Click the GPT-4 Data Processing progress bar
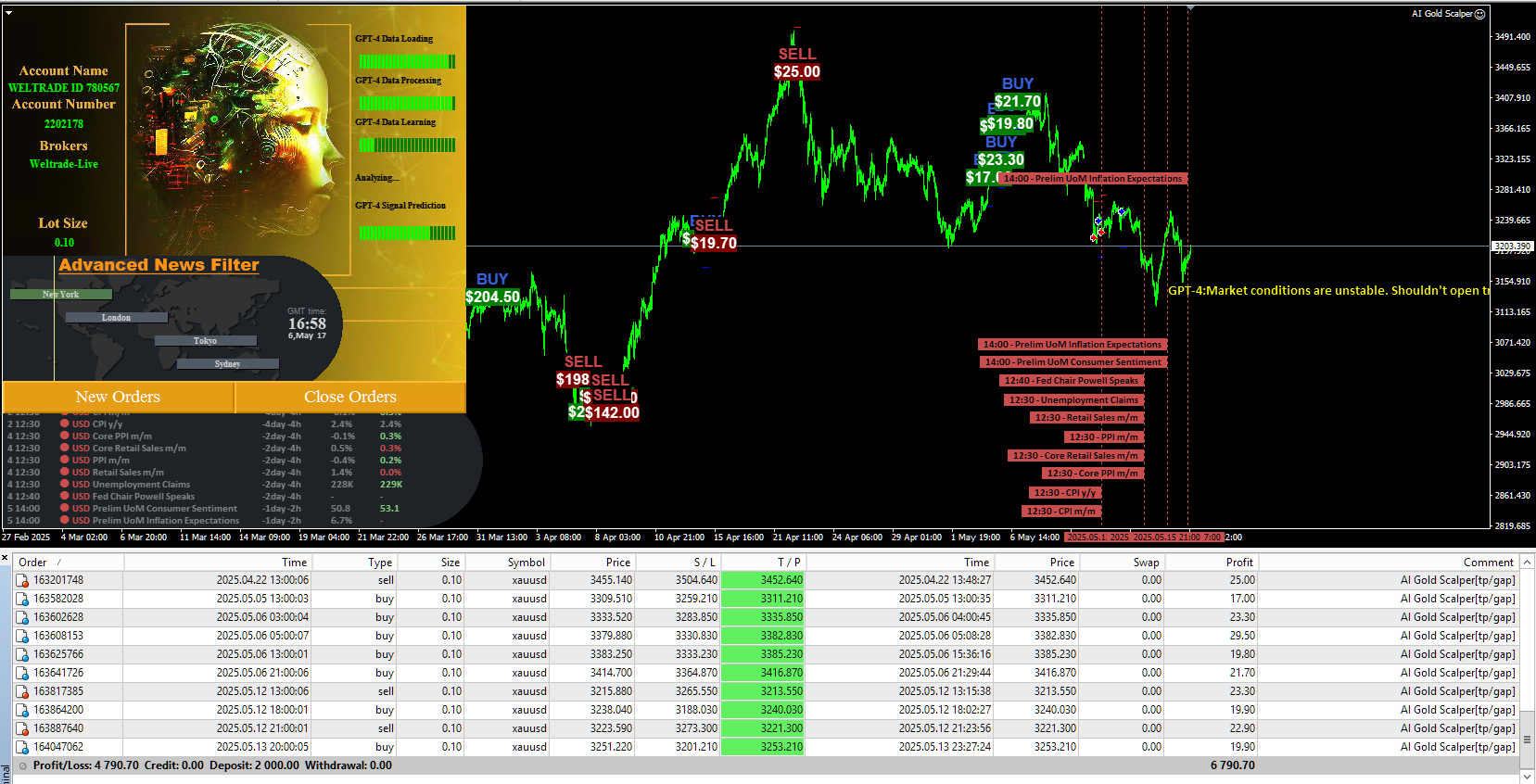The height and width of the screenshot is (784, 1536). [407, 103]
